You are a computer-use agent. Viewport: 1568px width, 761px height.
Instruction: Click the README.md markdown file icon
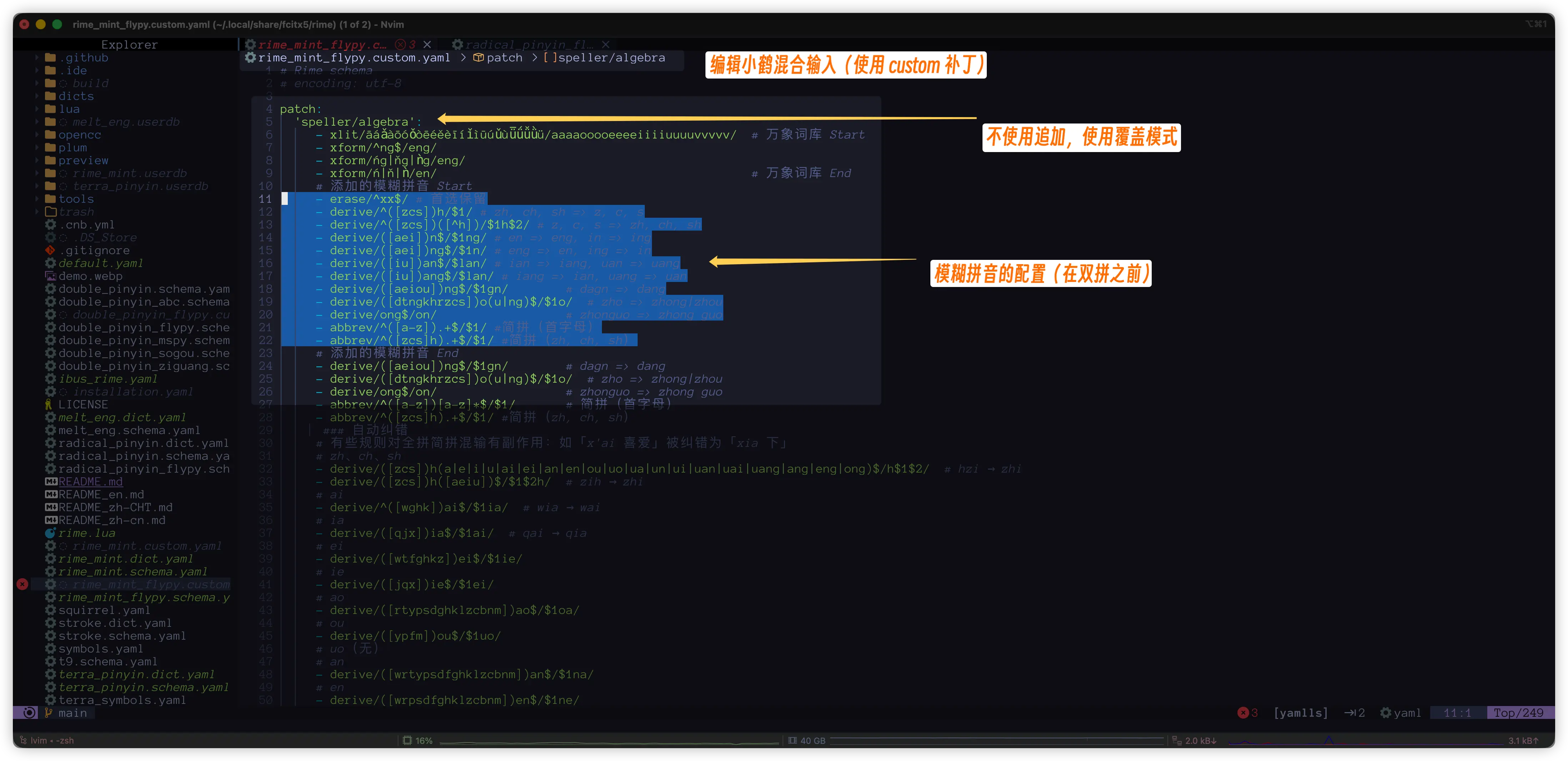(x=51, y=482)
